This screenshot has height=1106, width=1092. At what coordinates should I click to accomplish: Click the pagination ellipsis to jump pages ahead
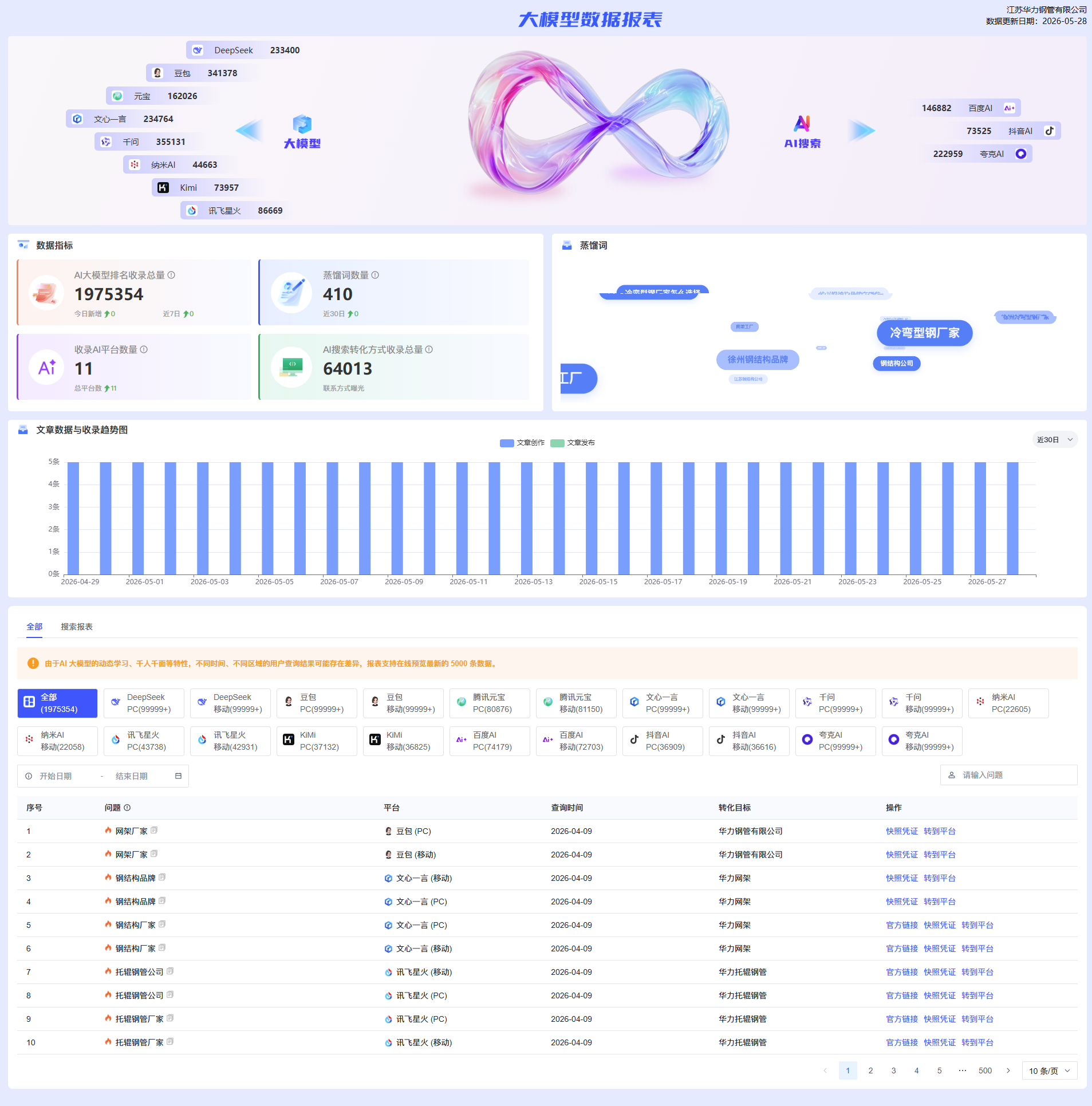(x=963, y=1070)
